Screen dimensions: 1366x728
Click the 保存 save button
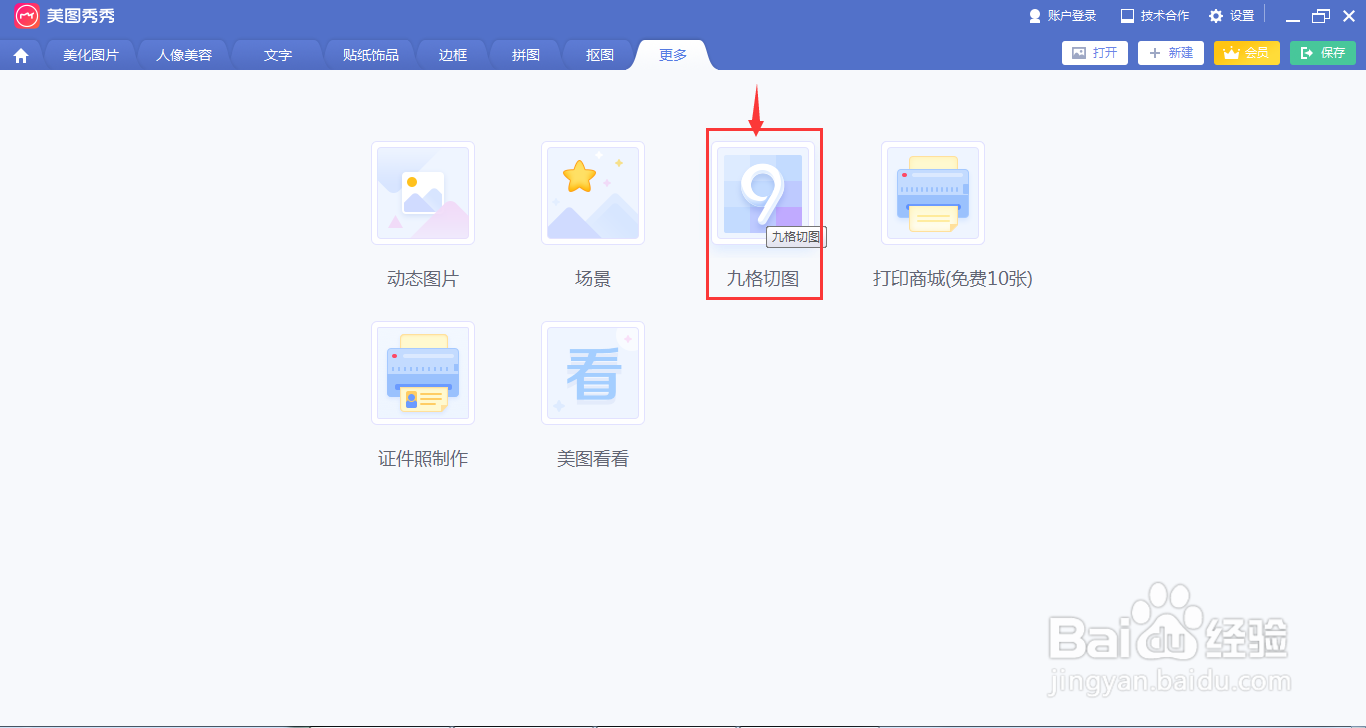(1323, 53)
